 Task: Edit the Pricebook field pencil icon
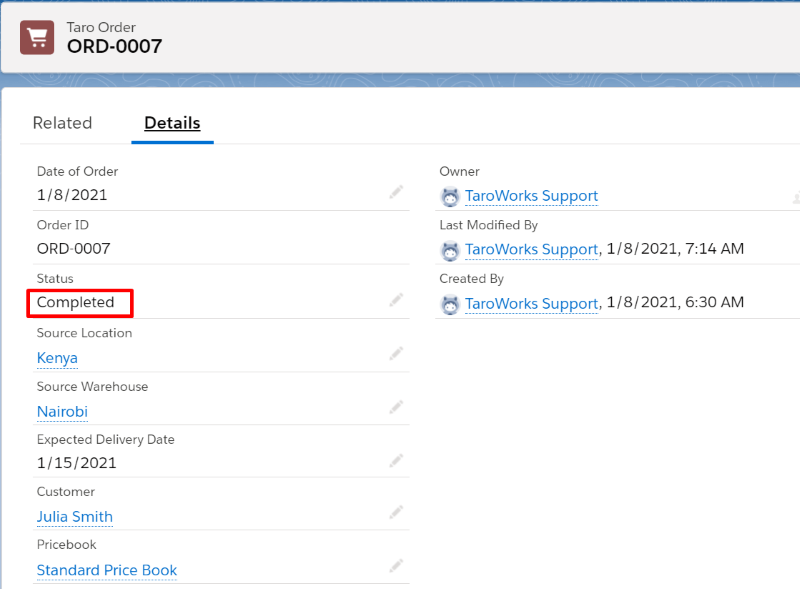[396, 565]
